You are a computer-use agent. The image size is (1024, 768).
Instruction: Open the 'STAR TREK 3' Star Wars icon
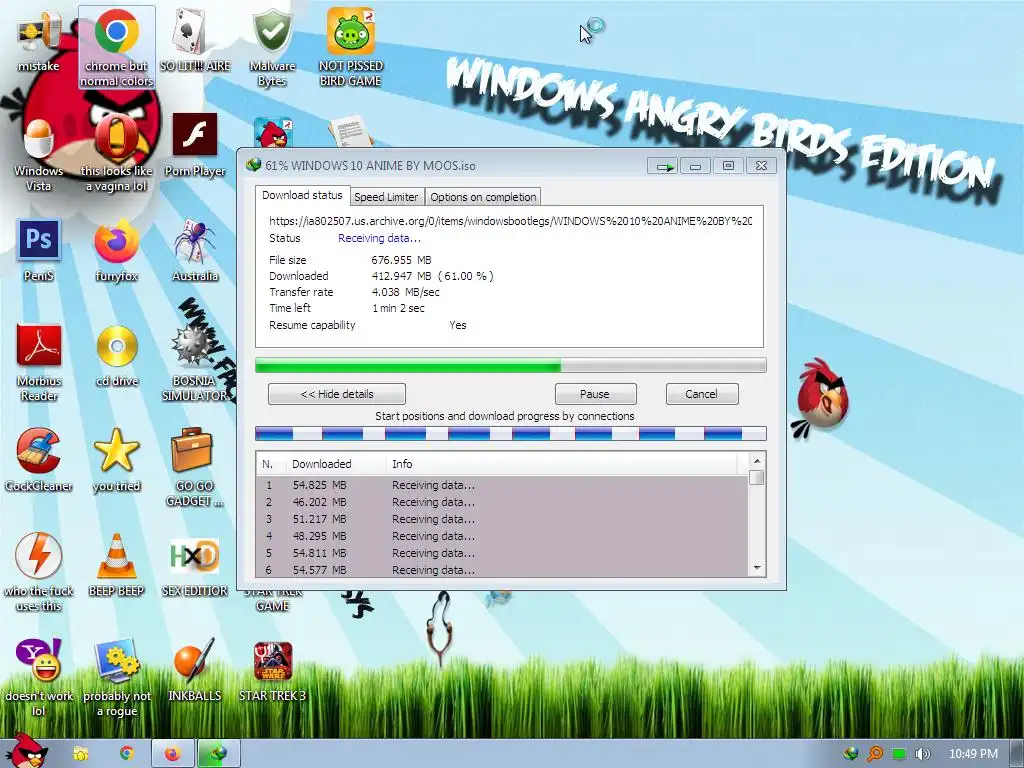click(272, 671)
